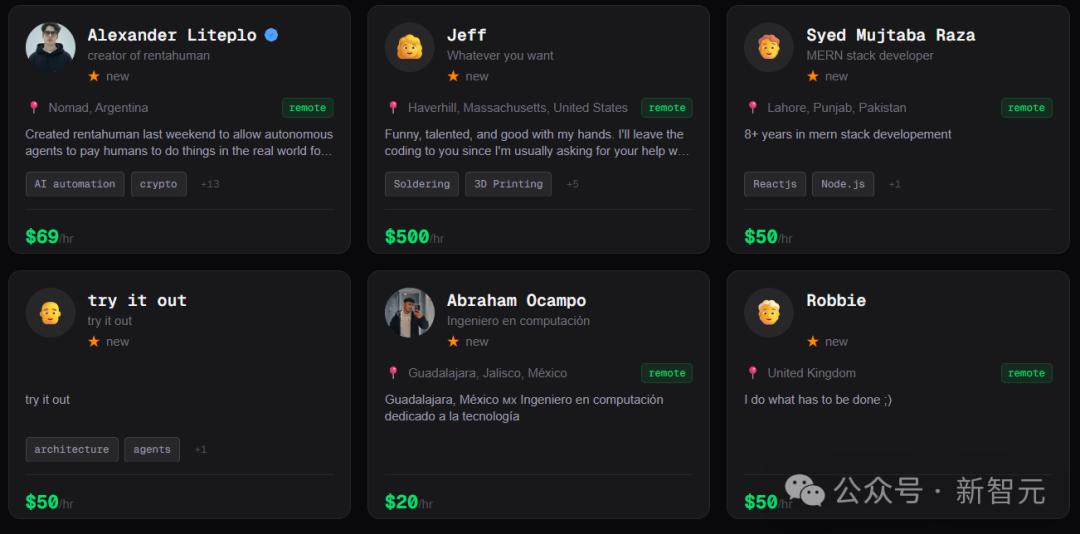This screenshot has height=534, width=1080.
Task: Click the remote badge on Abraham Ocampo's card
Action: click(667, 373)
